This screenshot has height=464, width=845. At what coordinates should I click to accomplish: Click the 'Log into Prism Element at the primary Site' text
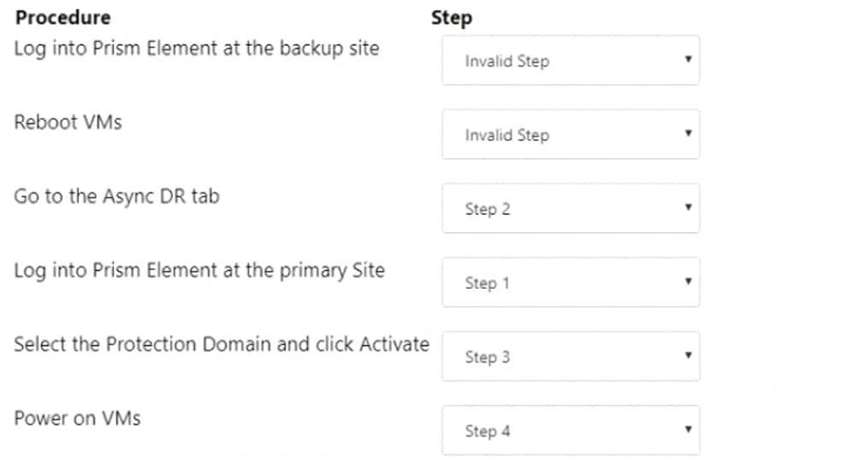(x=199, y=271)
